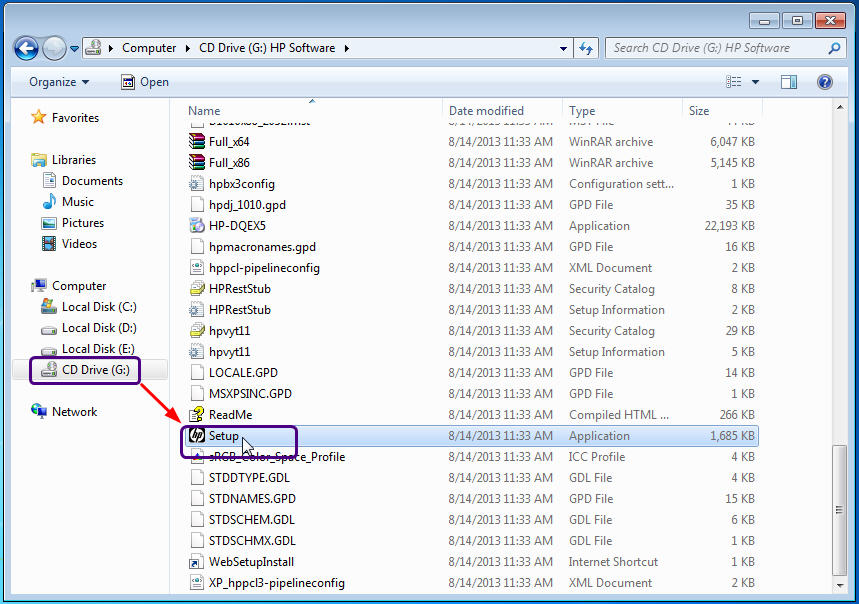Select the STDSCHEM.GDL file
Image resolution: width=859 pixels, height=604 pixels.
point(251,520)
